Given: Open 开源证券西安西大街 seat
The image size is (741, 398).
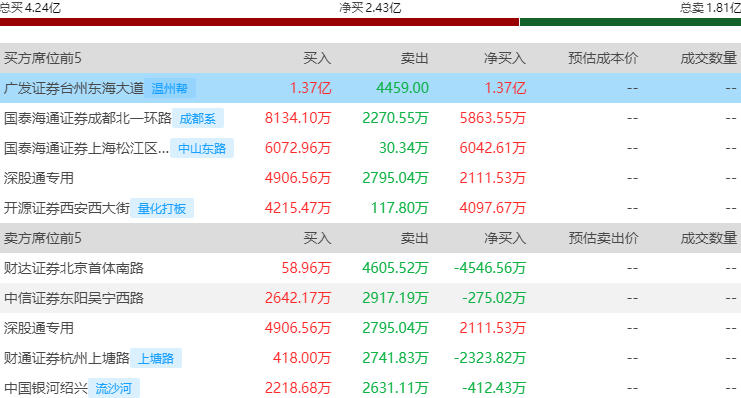Looking at the screenshot, I should [67, 208].
